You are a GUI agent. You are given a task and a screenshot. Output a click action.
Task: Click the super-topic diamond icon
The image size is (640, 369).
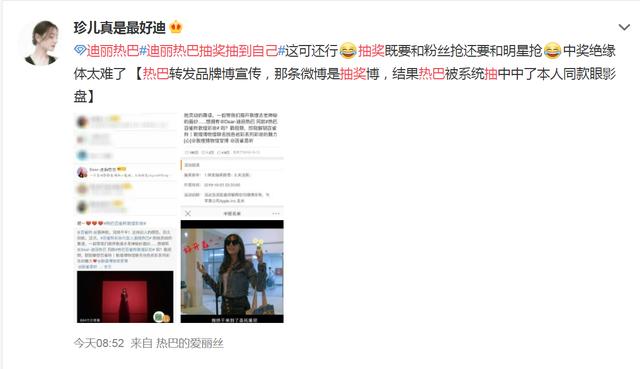80,51
